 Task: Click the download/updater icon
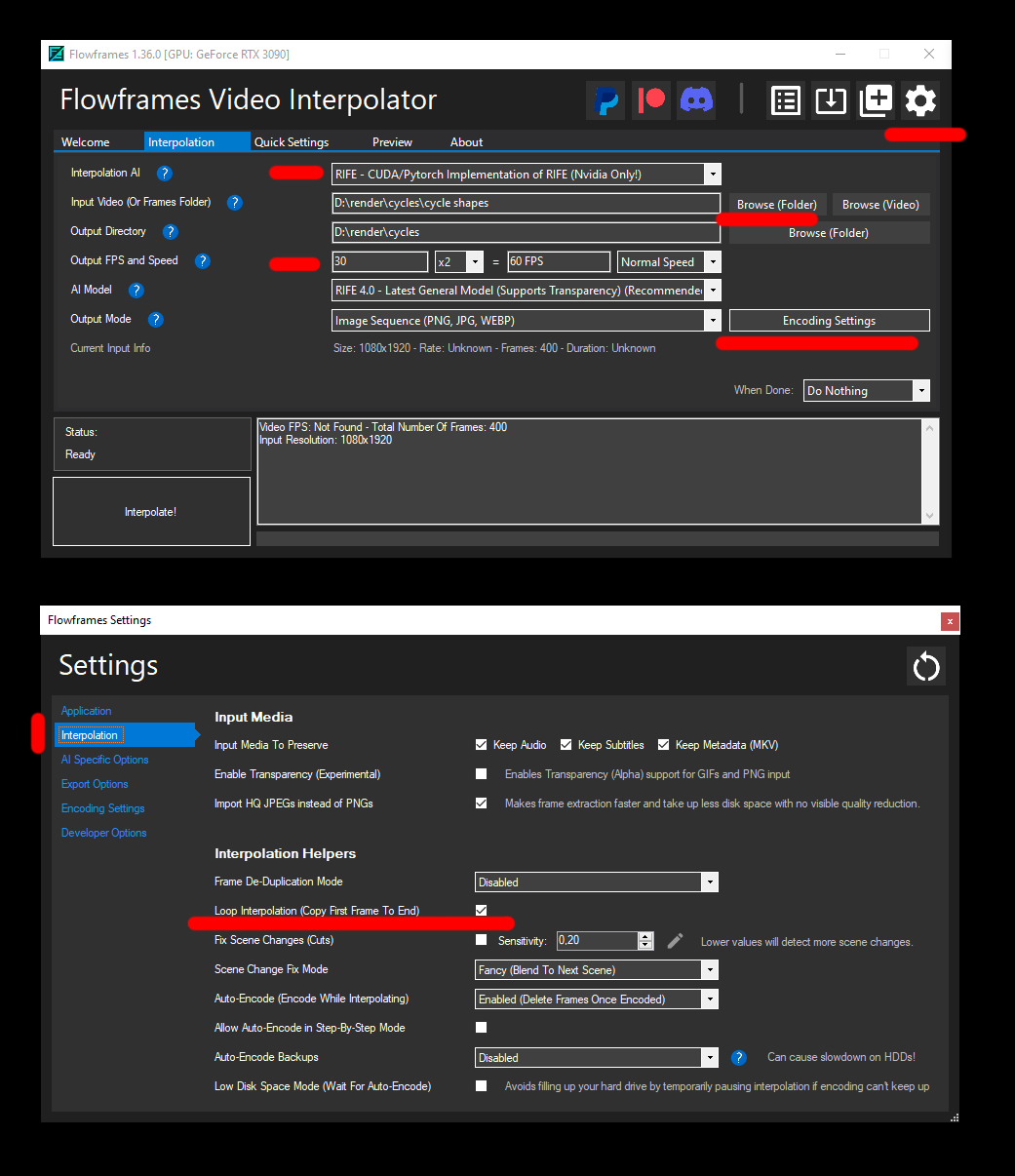pyautogui.click(x=831, y=100)
